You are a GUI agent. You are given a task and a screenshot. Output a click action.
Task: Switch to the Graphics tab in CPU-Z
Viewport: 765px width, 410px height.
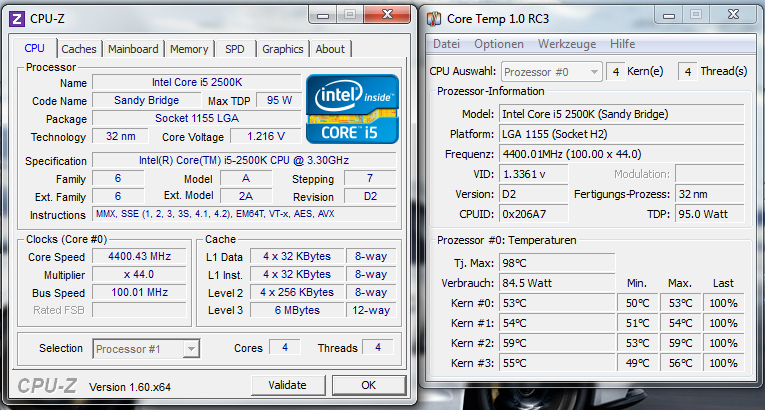point(282,49)
